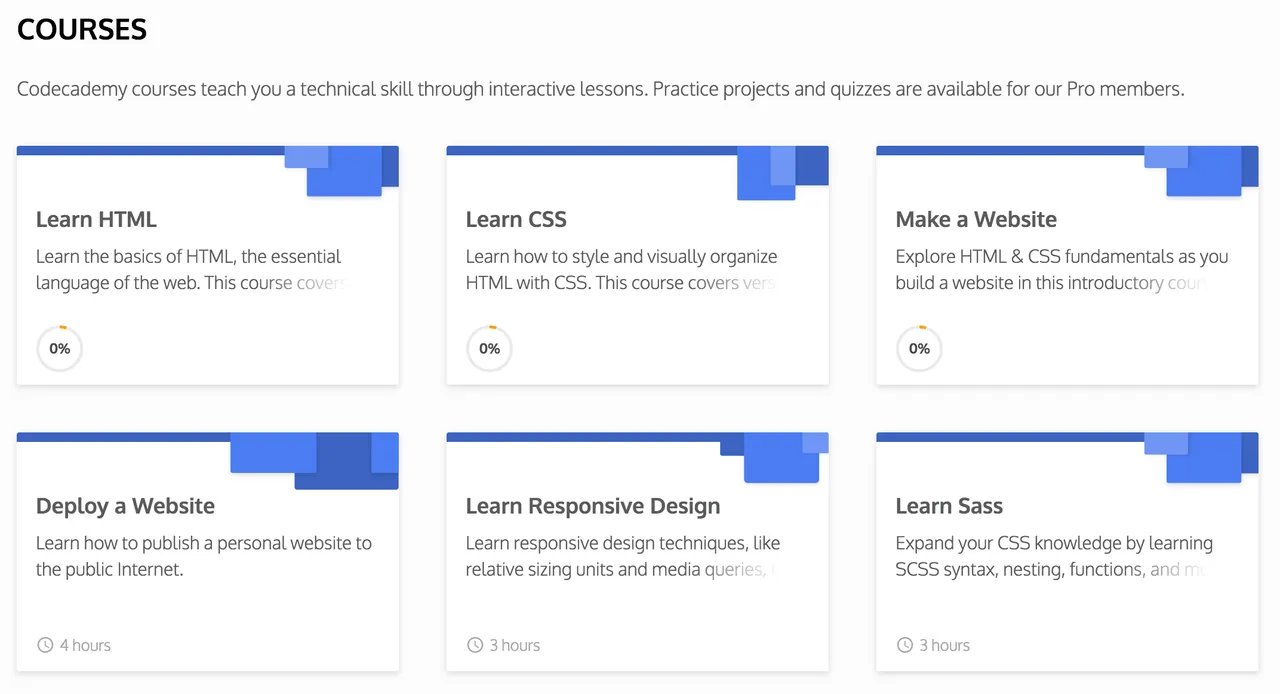
Task: Click the blue squares graphic on Make a Website card
Action: 1201,171
